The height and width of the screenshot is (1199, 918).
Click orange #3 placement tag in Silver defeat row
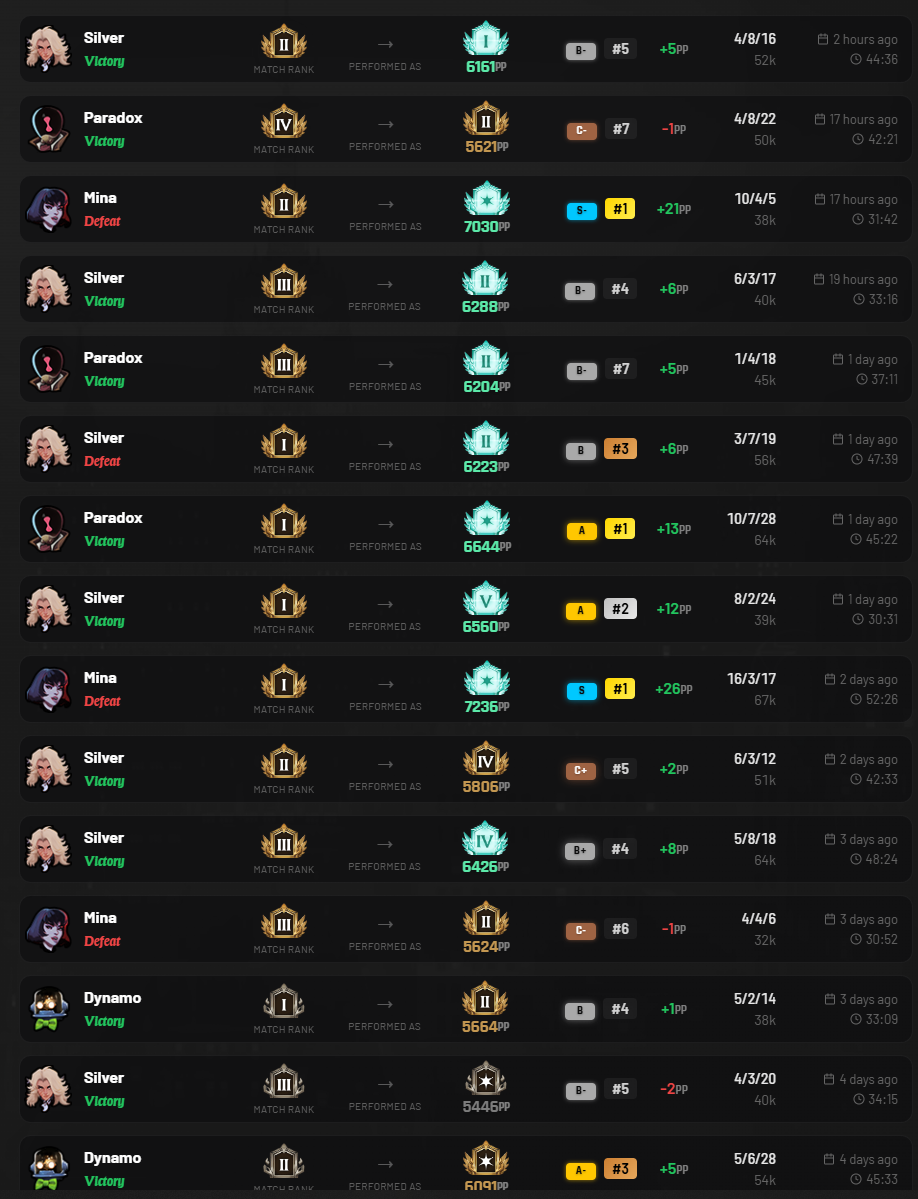[620, 449]
